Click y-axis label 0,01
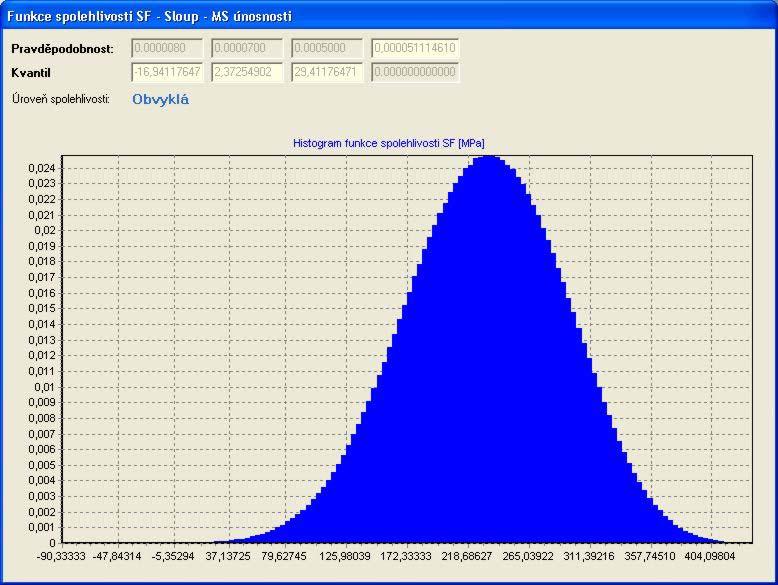The width and height of the screenshot is (778, 585). click(x=45, y=387)
